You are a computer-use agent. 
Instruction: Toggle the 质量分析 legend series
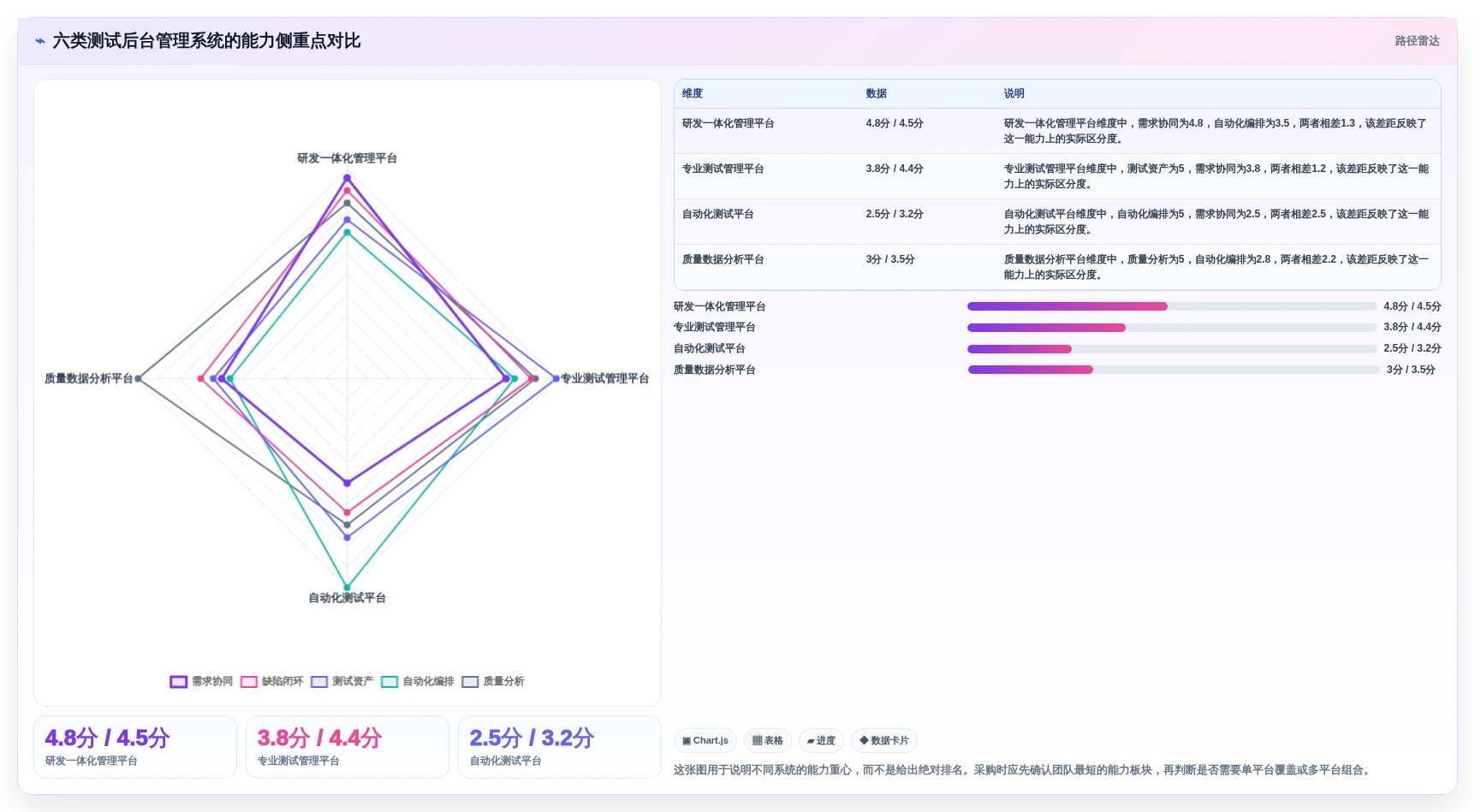tap(493, 681)
